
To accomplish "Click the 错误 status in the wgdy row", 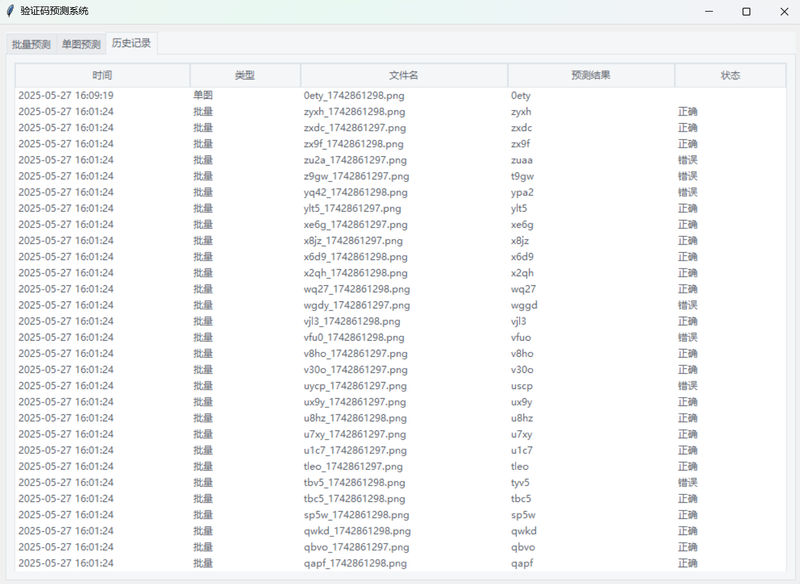I will click(688, 306).
